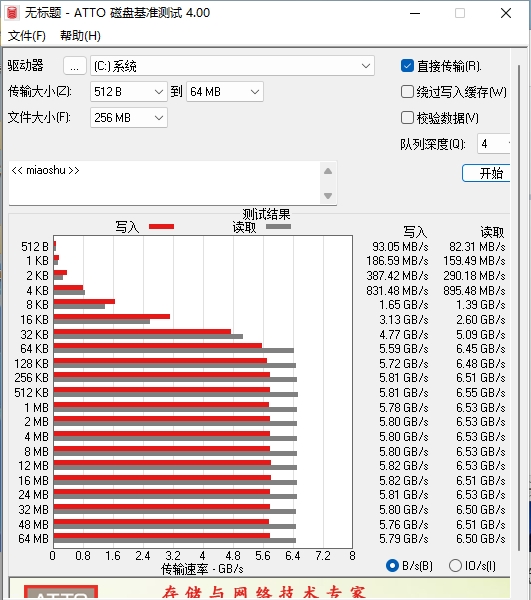
Task: Enable the 校验数据 checkbox
Action: coord(407,117)
